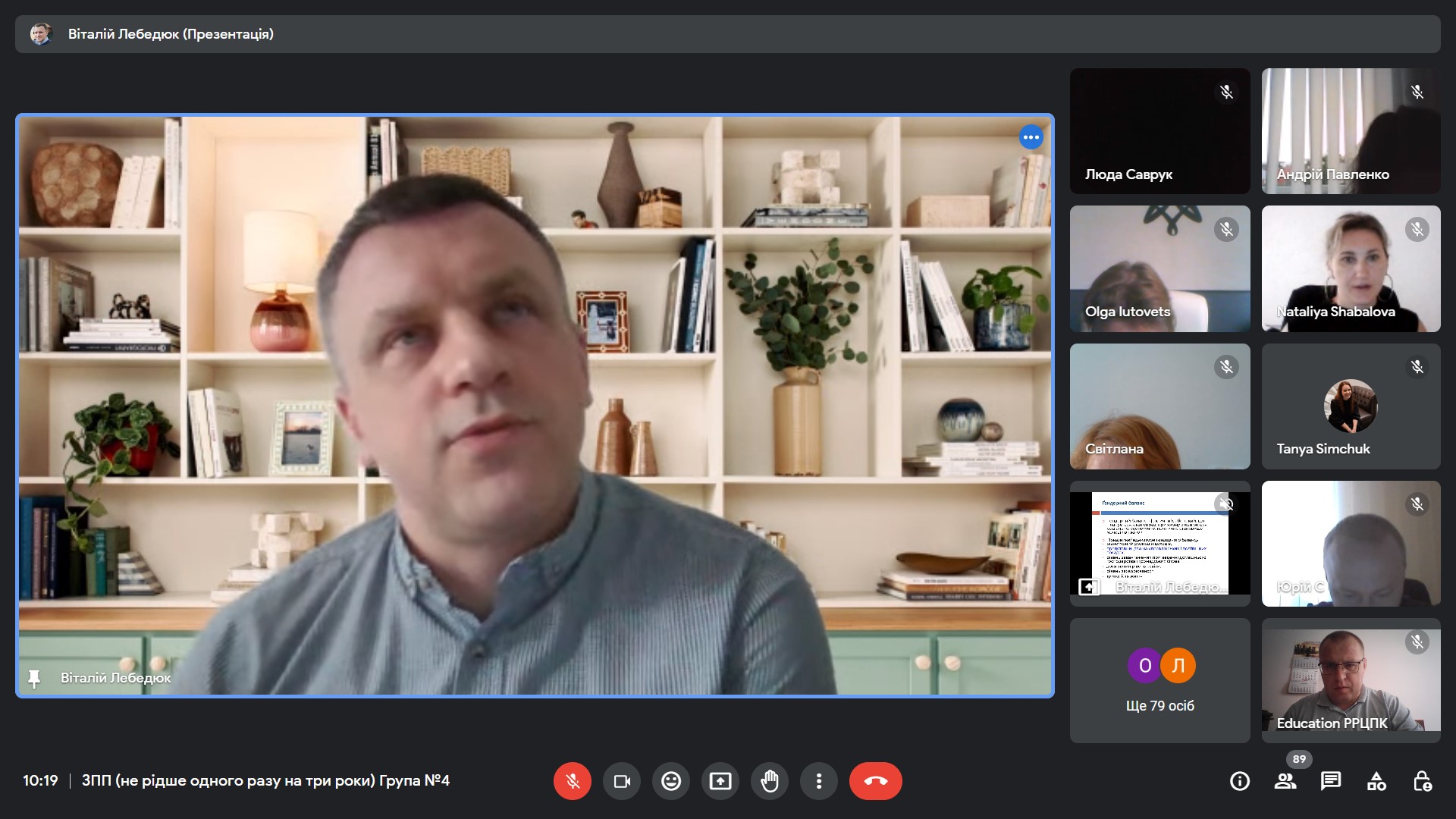The image size is (1456, 819).
Task: Unpin Віталій Лебедюк using pin icon
Action: tap(34, 678)
